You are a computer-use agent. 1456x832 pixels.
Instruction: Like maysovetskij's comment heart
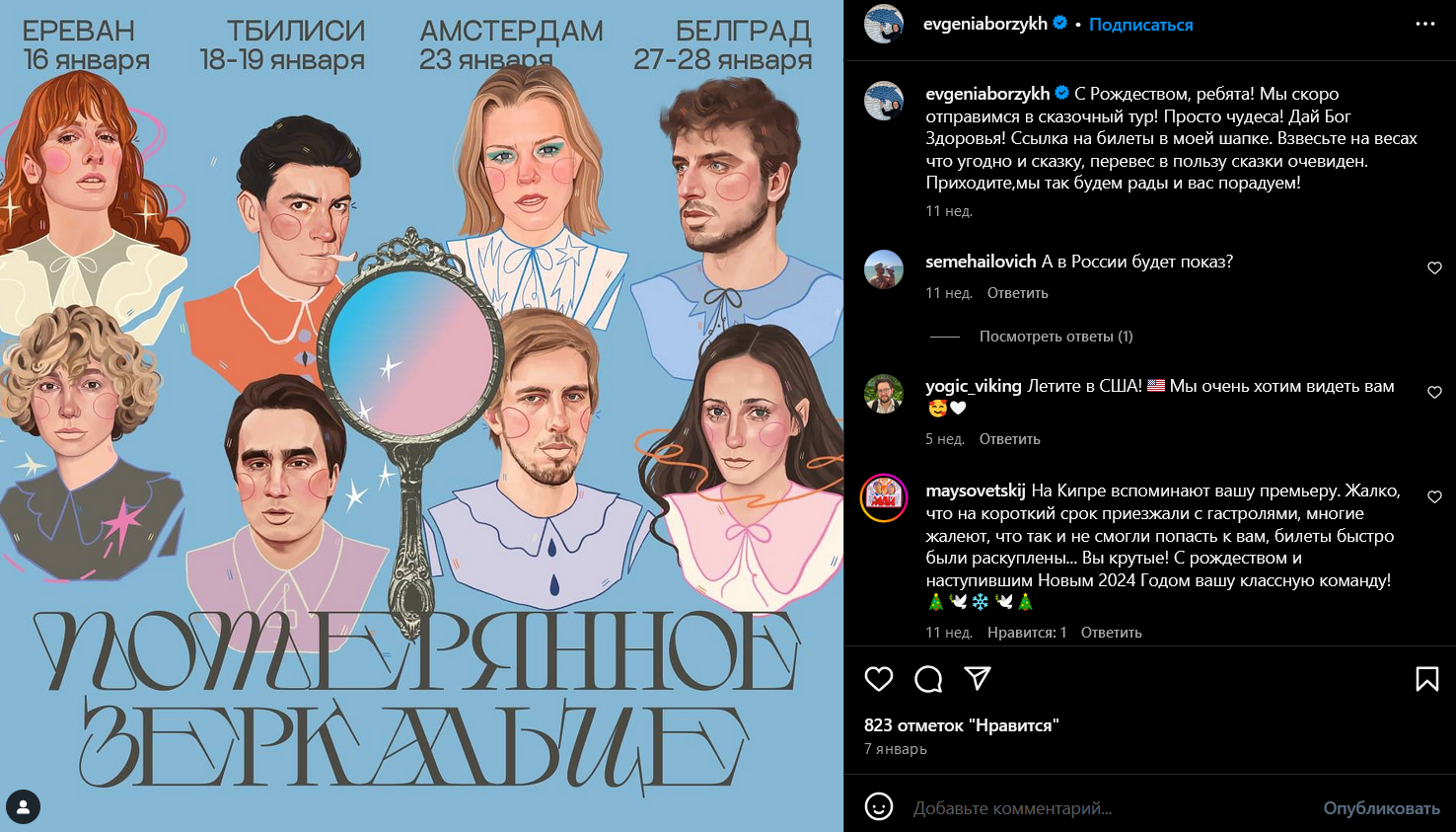pyautogui.click(x=1434, y=496)
